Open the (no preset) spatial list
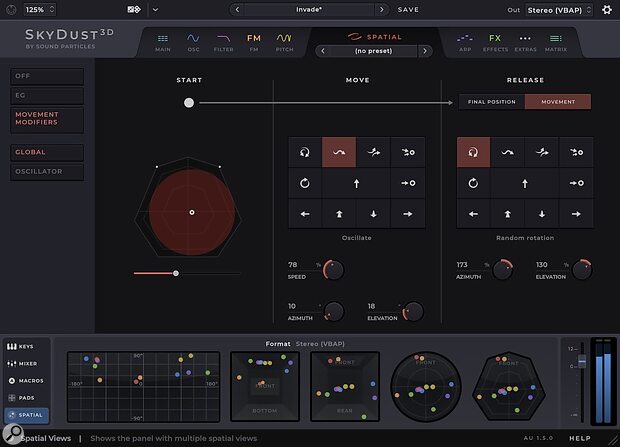 374,51
